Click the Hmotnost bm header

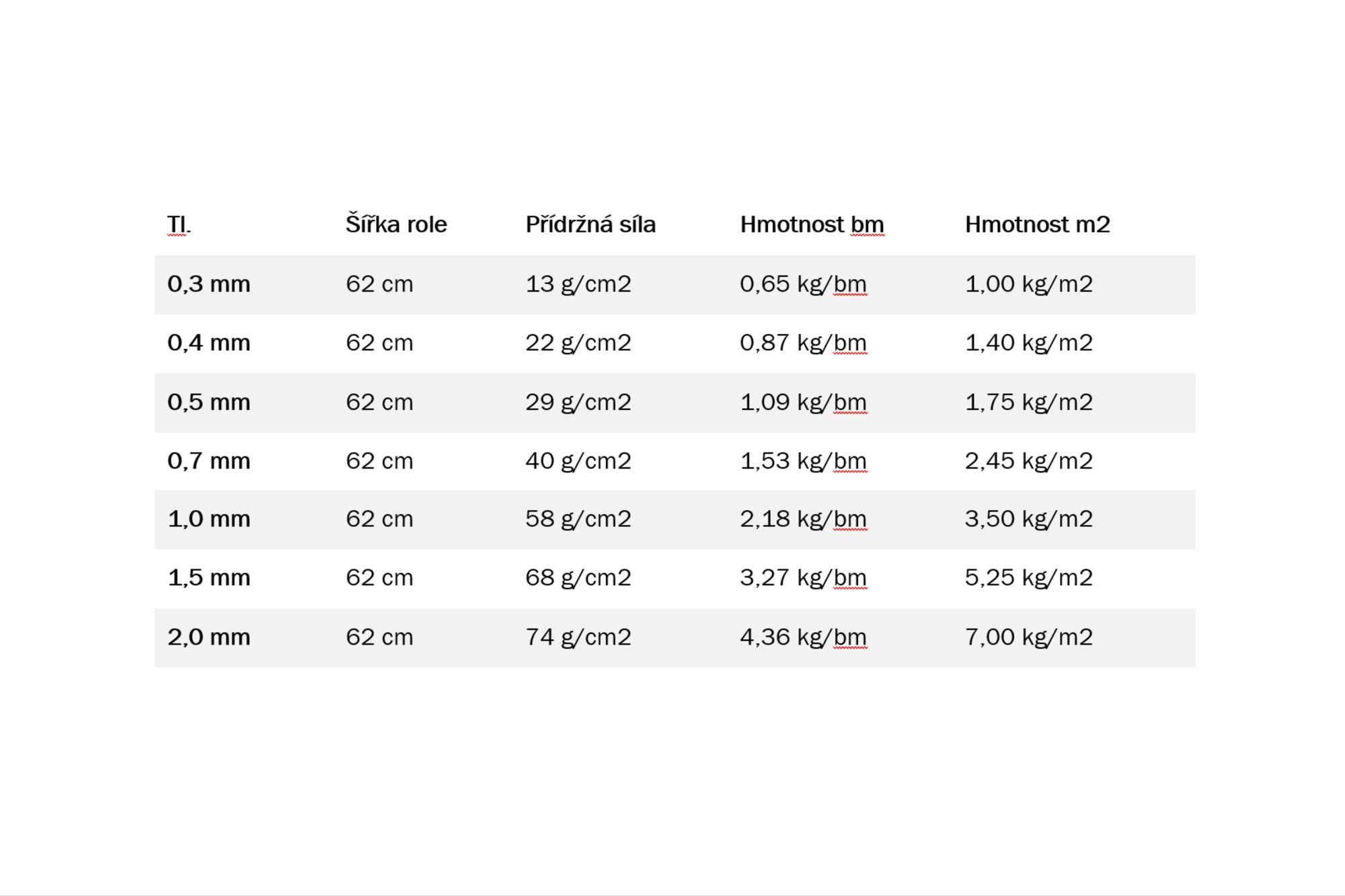[812, 225]
